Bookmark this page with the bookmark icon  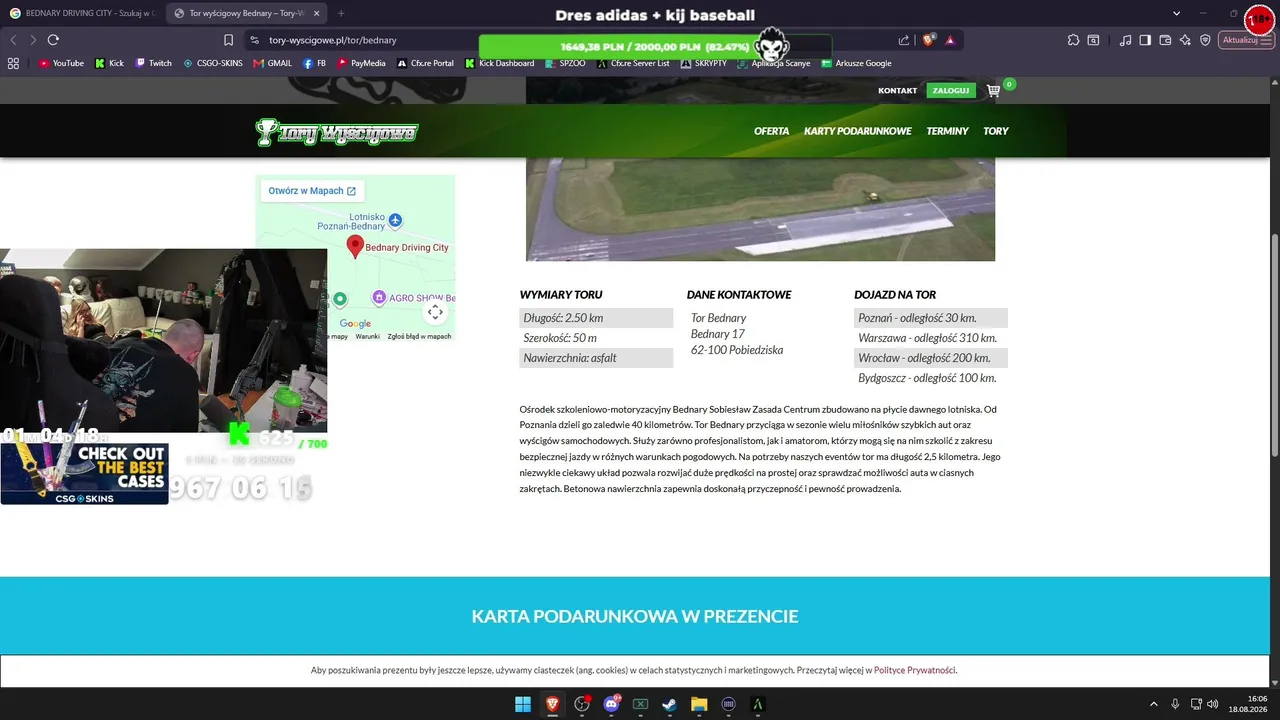coord(228,40)
